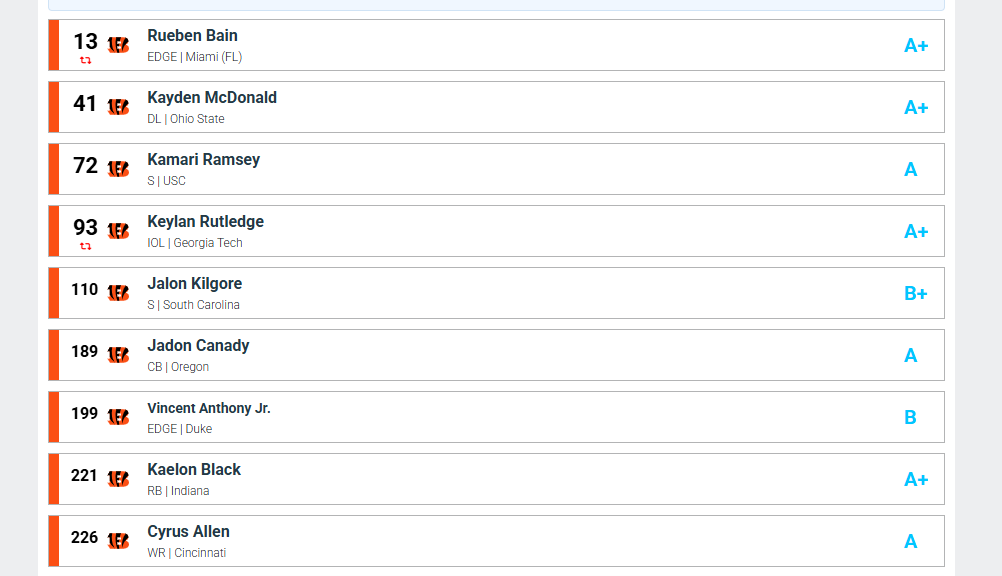Click the B+ grade for Jalon Kilgore
The image size is (1002, 576).
pos(916,293)
